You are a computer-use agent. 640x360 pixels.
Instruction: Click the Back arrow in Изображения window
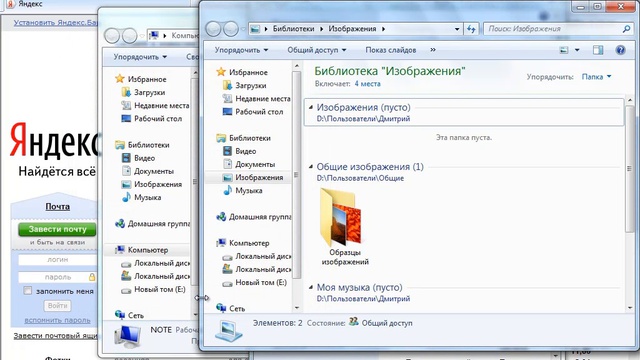[213, 29]
